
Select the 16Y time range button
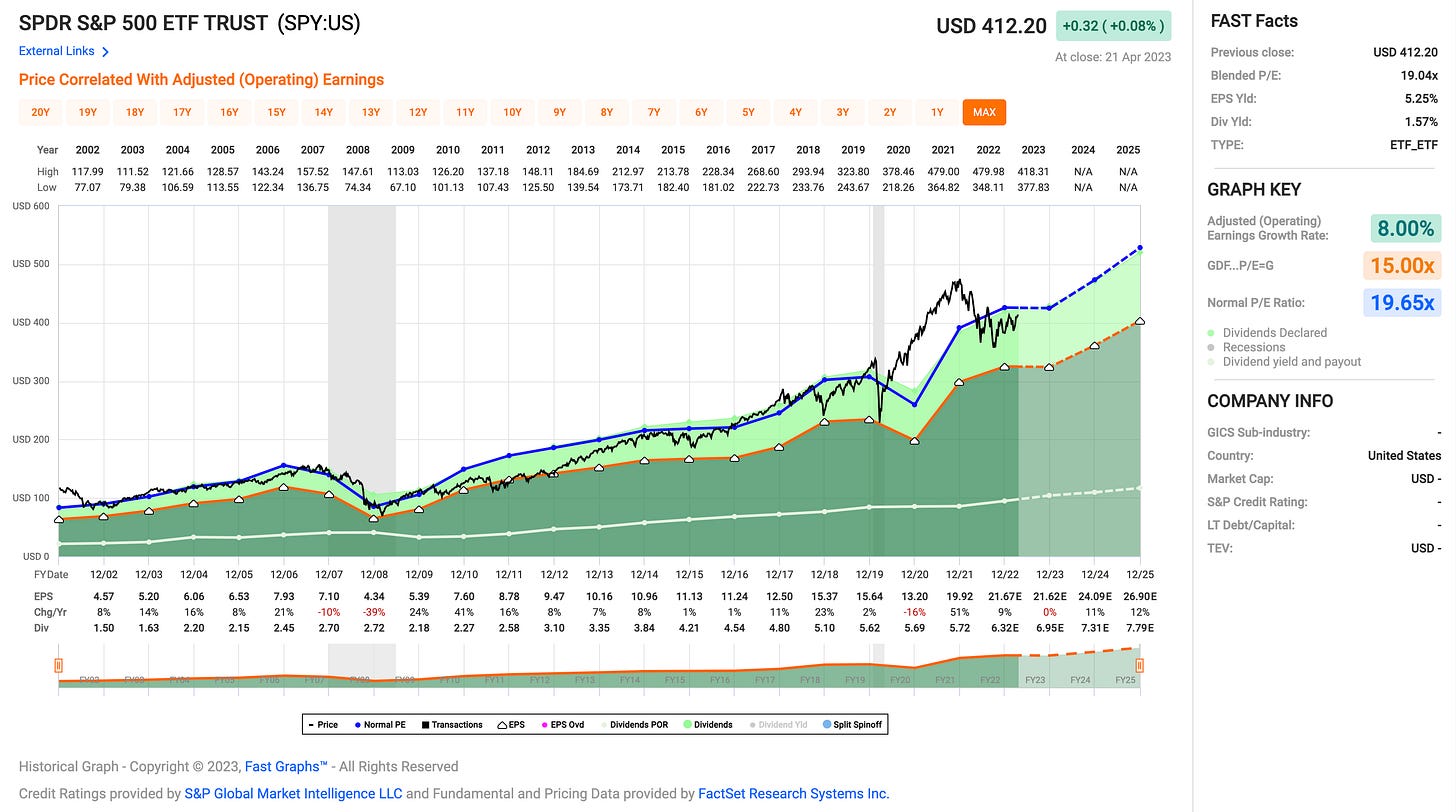pyautogui.click(x=229, y=112)
